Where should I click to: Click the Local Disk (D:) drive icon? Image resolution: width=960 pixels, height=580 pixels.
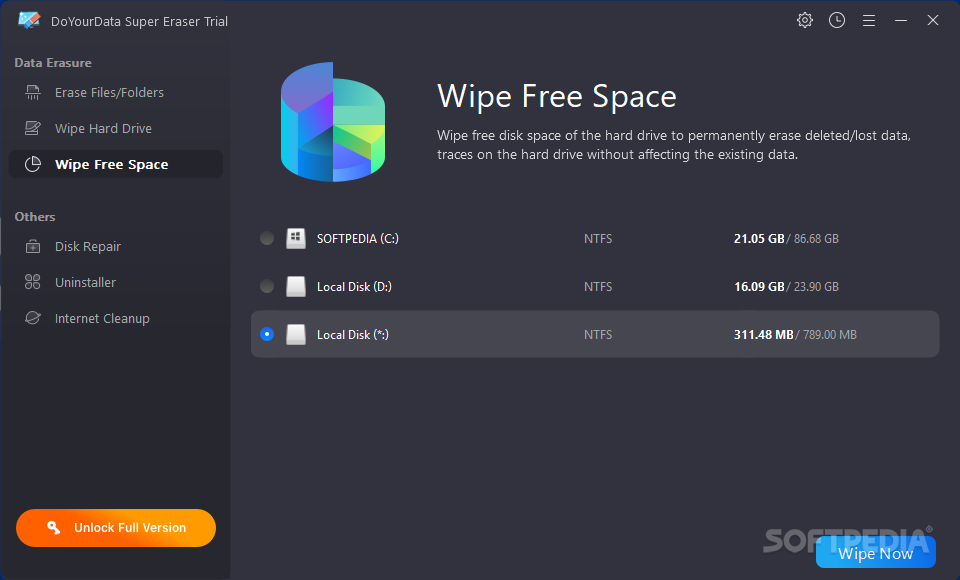(296, 286)
